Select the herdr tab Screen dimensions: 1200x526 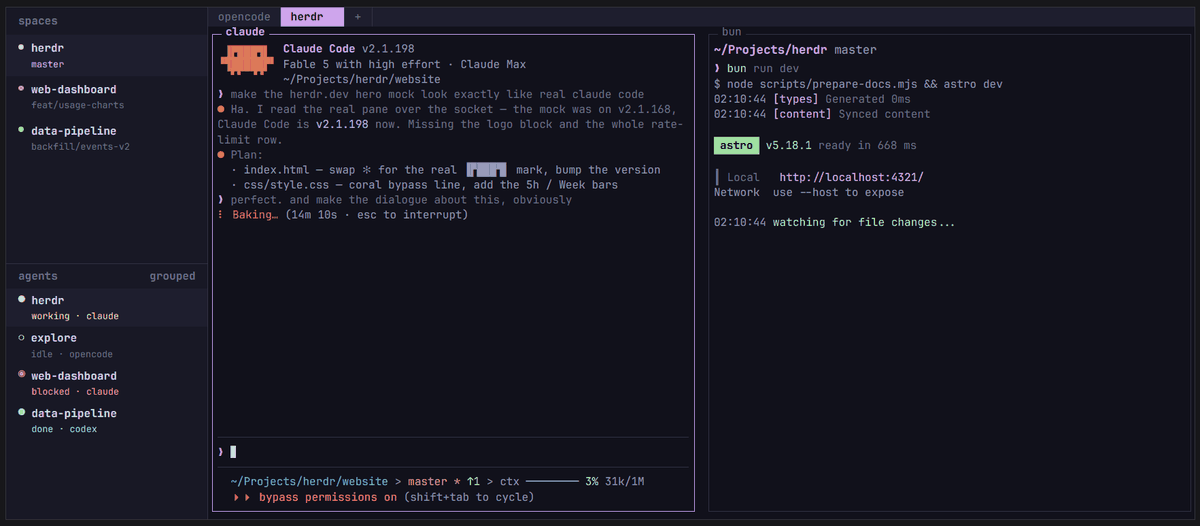pyautogui.click(x=312, y=17)
